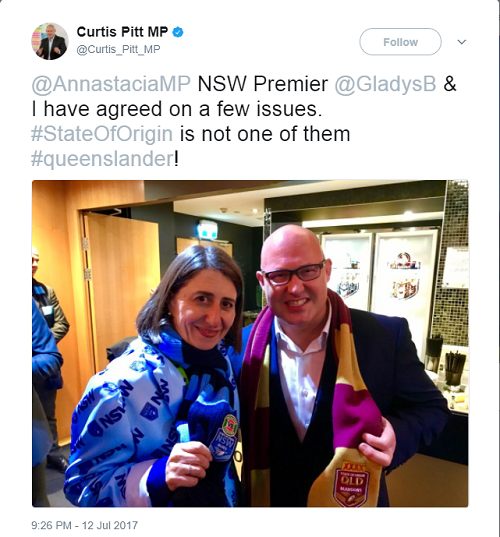Image resolution: width=500 pixels, height=537 pixels.
Task: Click the phrase "I have agreed on a few issues"
Action: click(175, 110)
